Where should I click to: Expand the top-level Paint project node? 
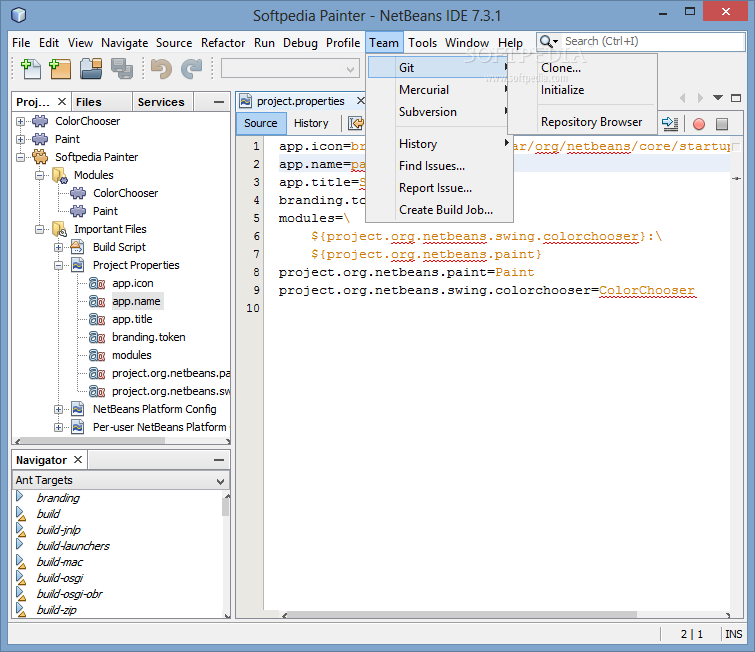point(20,139)
